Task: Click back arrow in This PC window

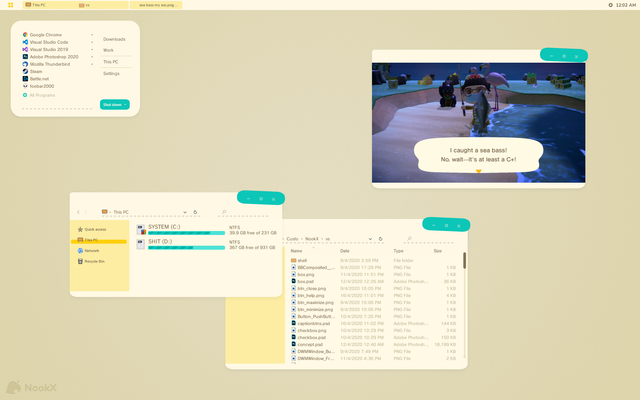Action: [78, 212]
